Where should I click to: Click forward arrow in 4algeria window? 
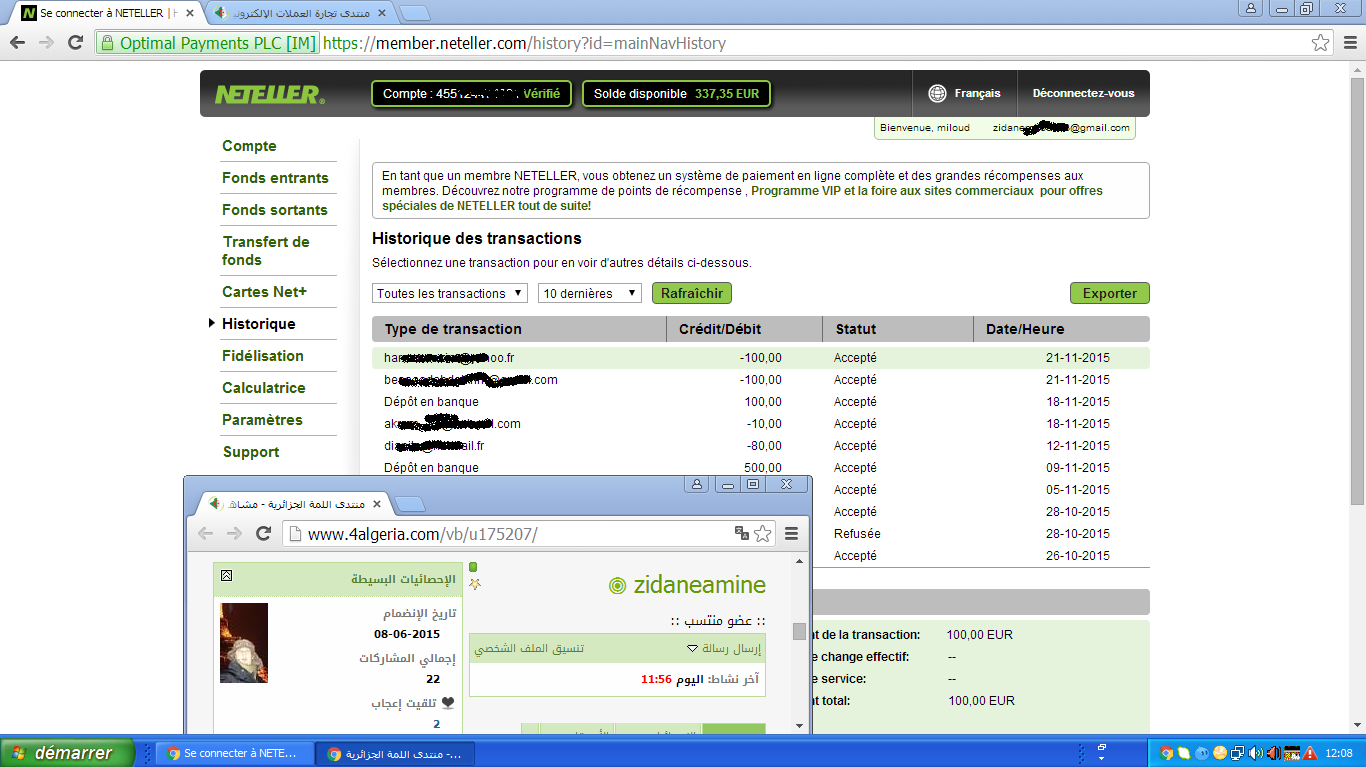pos(235,534)
